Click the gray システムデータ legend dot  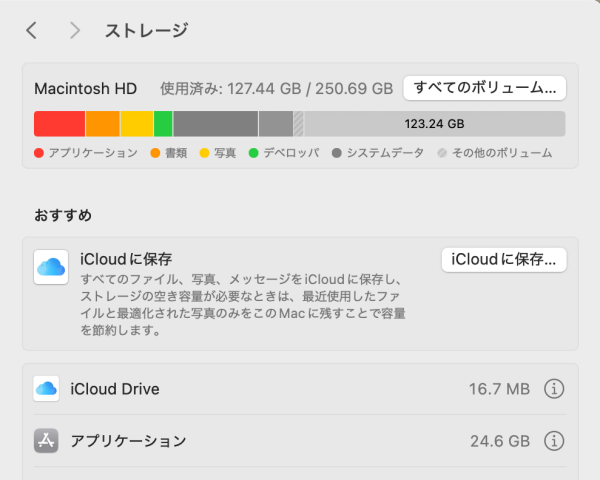[x=337, y=153]
